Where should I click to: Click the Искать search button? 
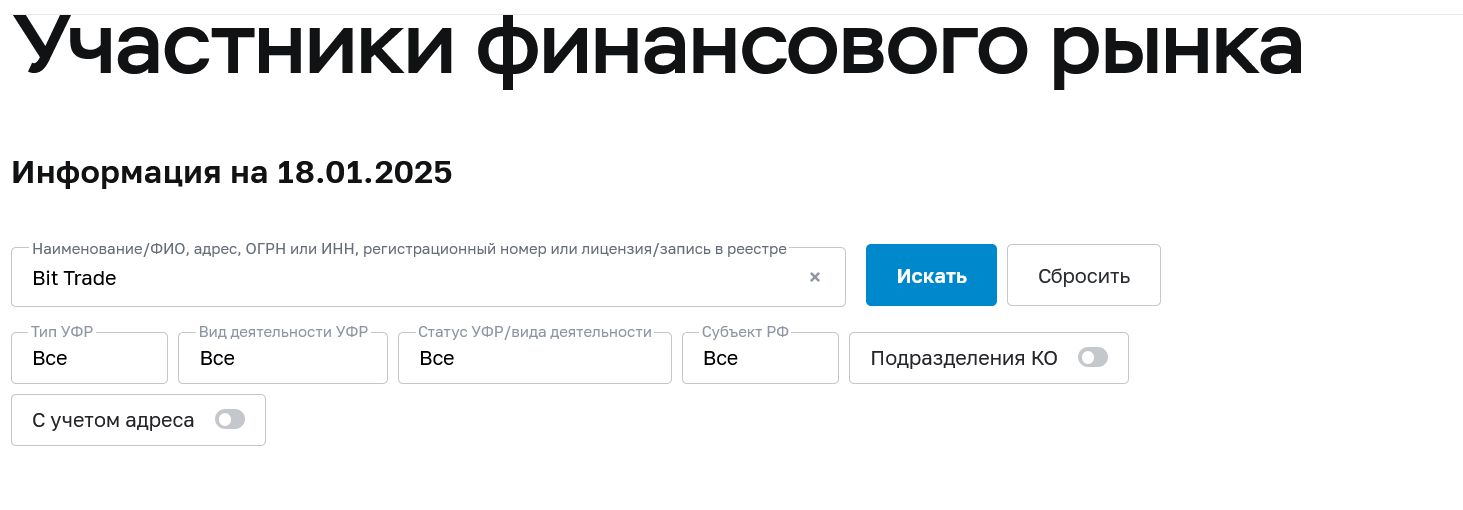click(x=931, y=276)
